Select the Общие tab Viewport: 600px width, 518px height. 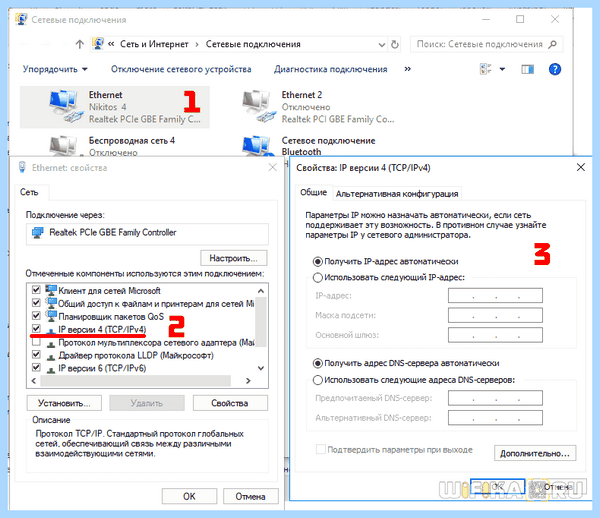[x=313, y=192]
